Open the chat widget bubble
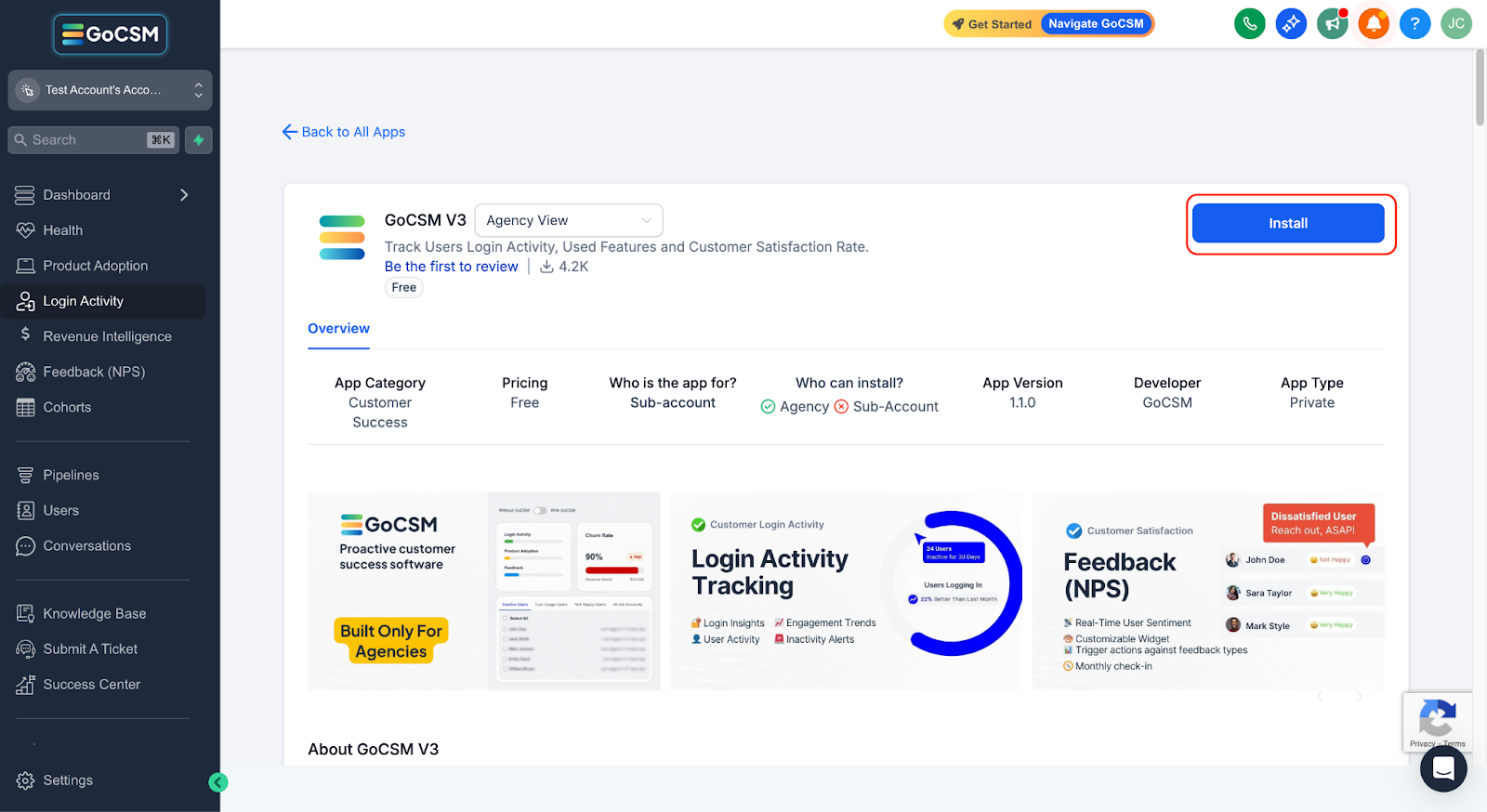The image size is (1487, 812). pos(1443,768)
